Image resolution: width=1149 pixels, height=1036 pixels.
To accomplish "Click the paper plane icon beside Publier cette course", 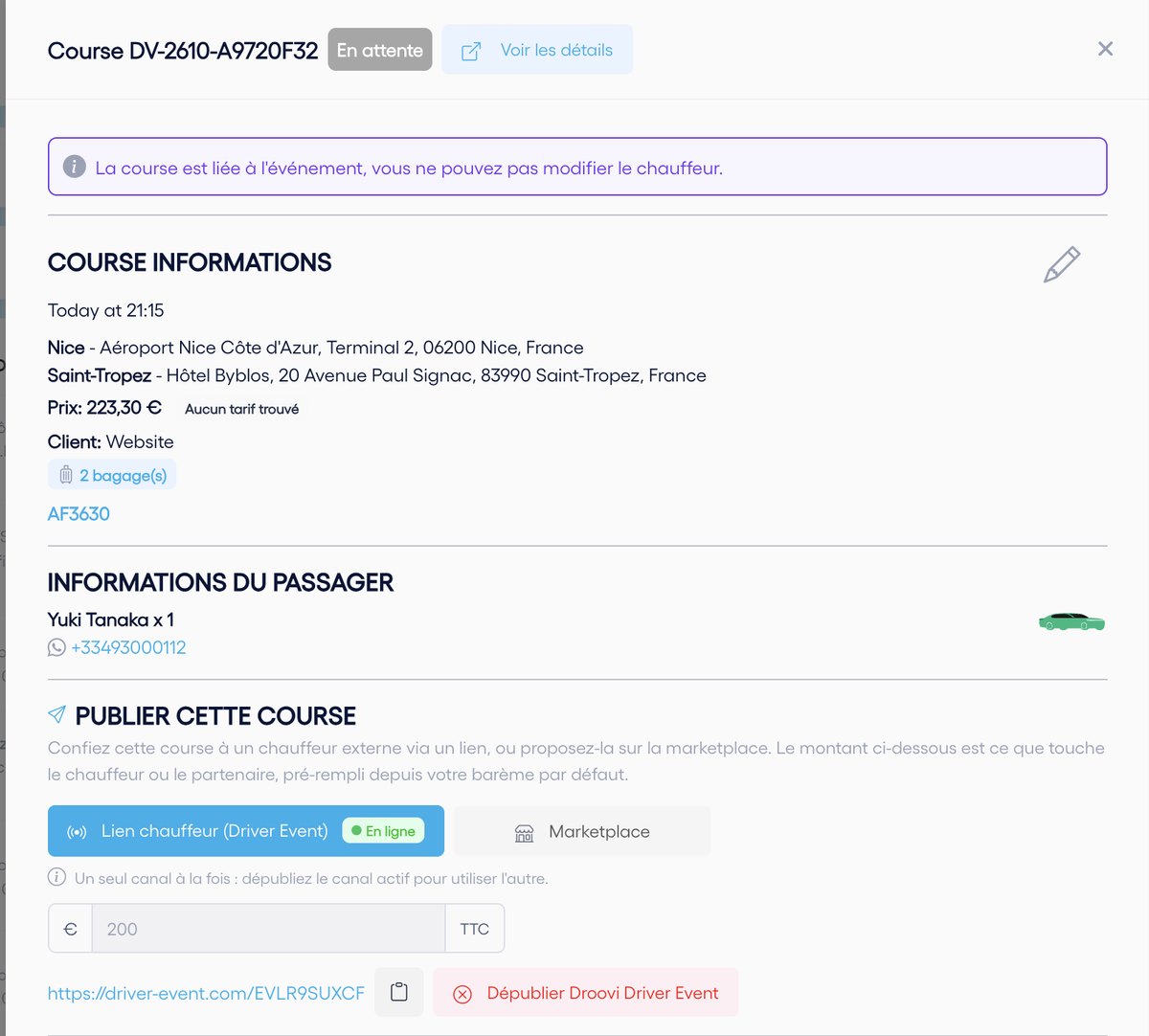I will click(57, 714).
